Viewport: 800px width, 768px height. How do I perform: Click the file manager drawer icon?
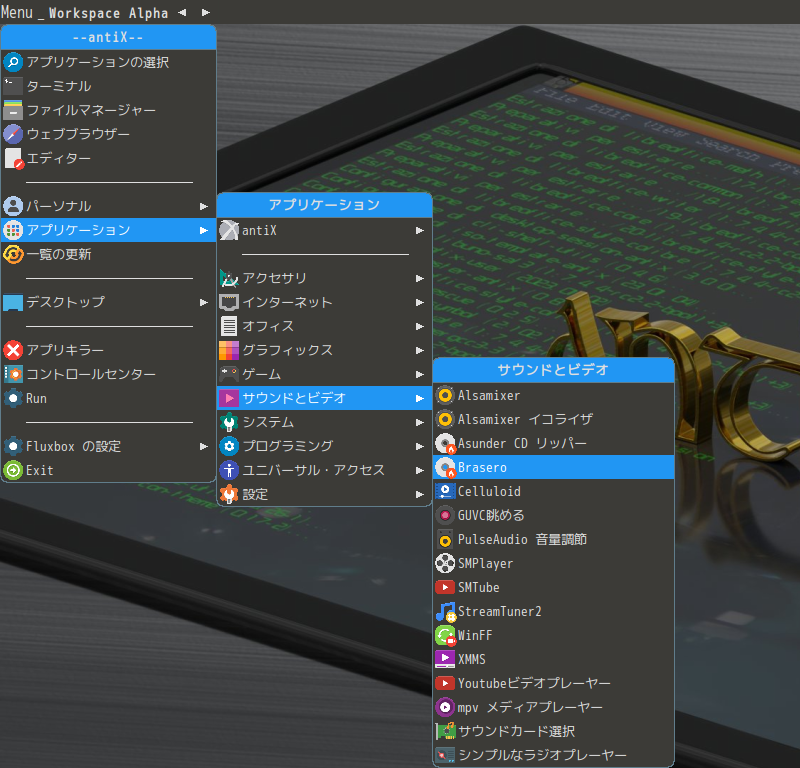13,110
